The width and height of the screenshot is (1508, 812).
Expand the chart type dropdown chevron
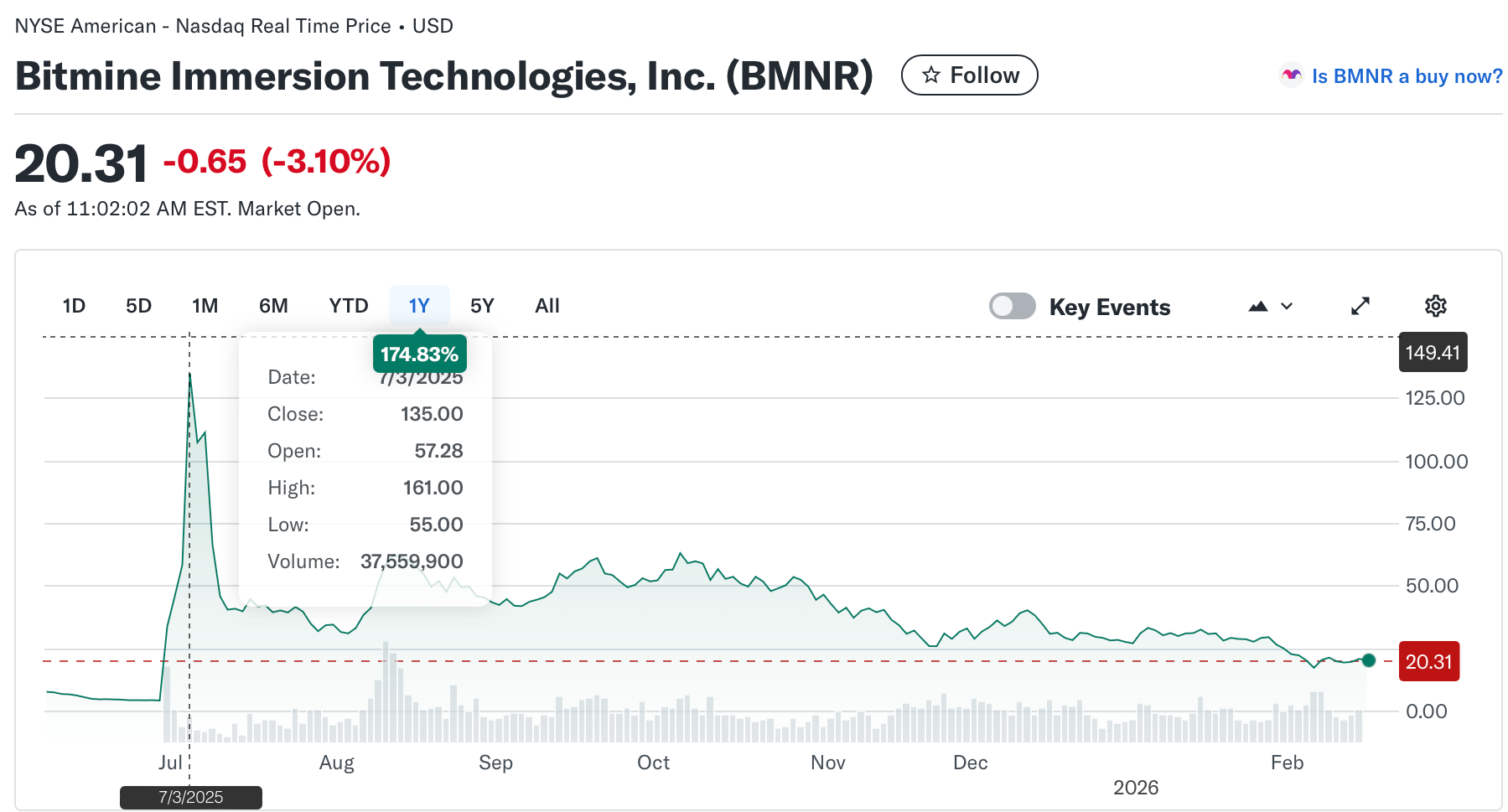tap(1285, 306)
